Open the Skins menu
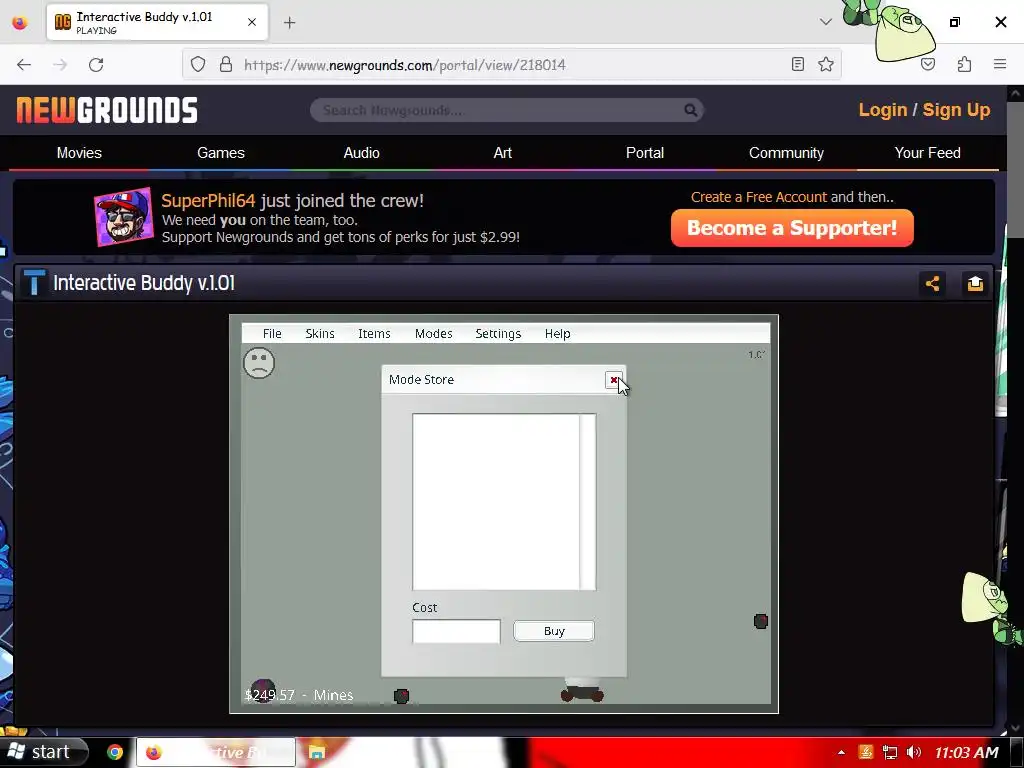The width and height of the screenshot is (1024, 768). [320, 334]
